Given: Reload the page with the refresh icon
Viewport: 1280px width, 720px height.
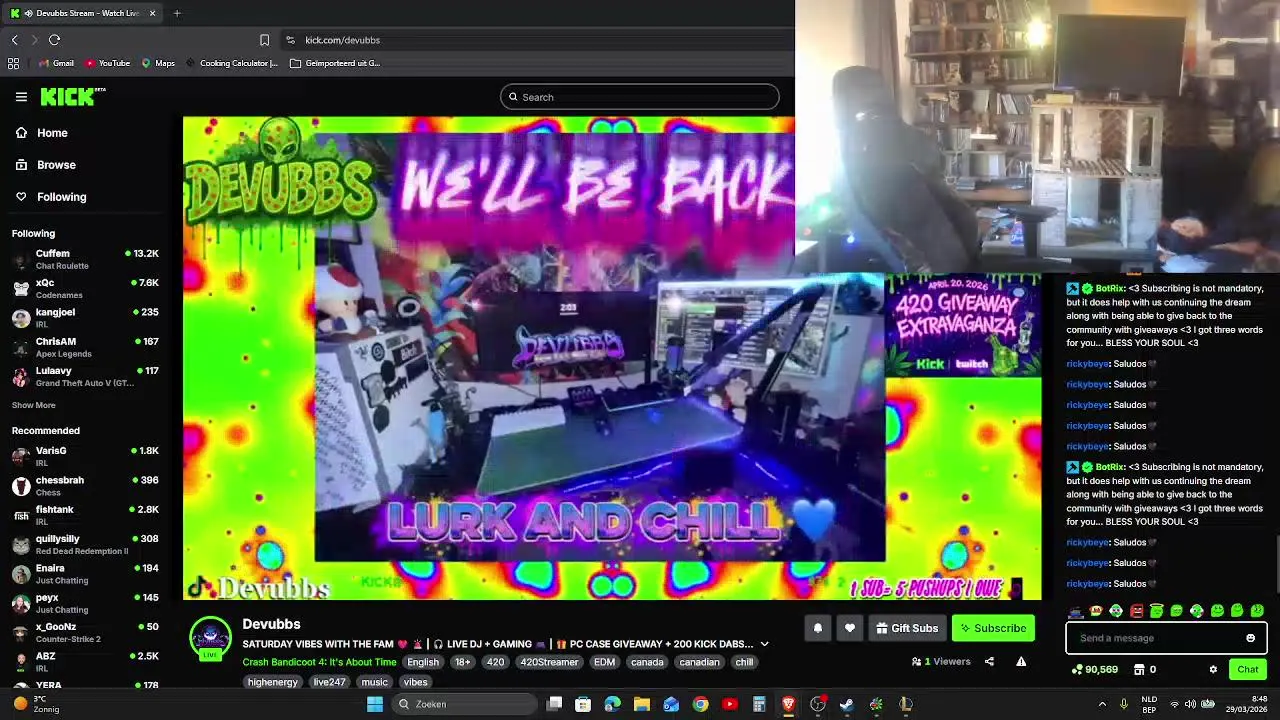Looking at the screenshot, I should pyautogui.click(x=54, y=40).
